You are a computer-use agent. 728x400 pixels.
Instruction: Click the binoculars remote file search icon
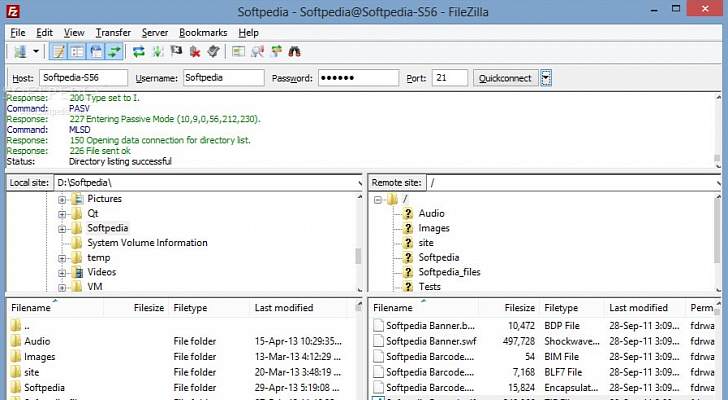[x=294, y=51]
